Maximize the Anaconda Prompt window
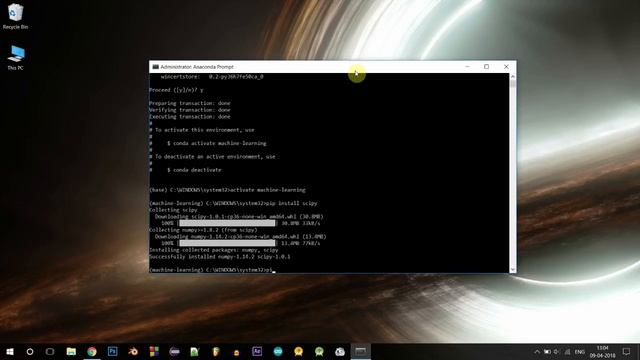640x360 pixels. (x=487, y=67)
